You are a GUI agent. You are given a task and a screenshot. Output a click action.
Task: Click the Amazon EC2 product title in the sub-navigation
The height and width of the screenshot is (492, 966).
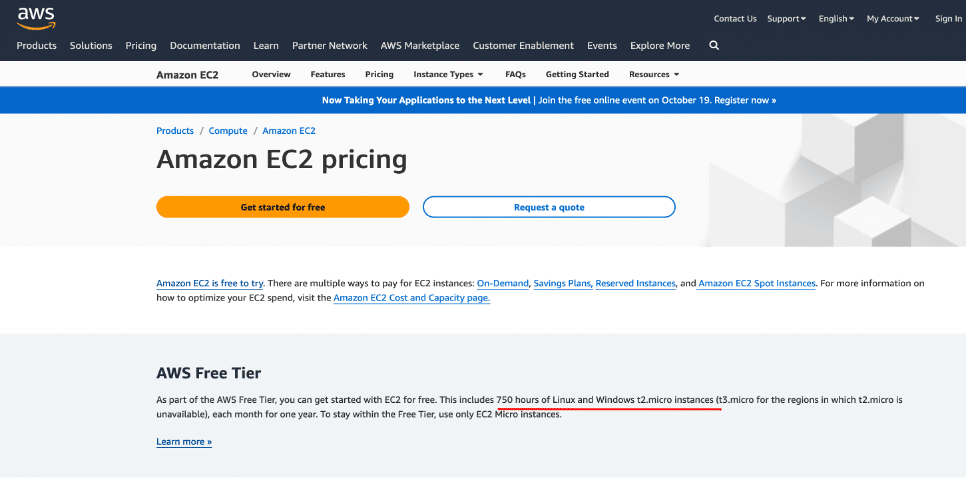tap(187, 75)
